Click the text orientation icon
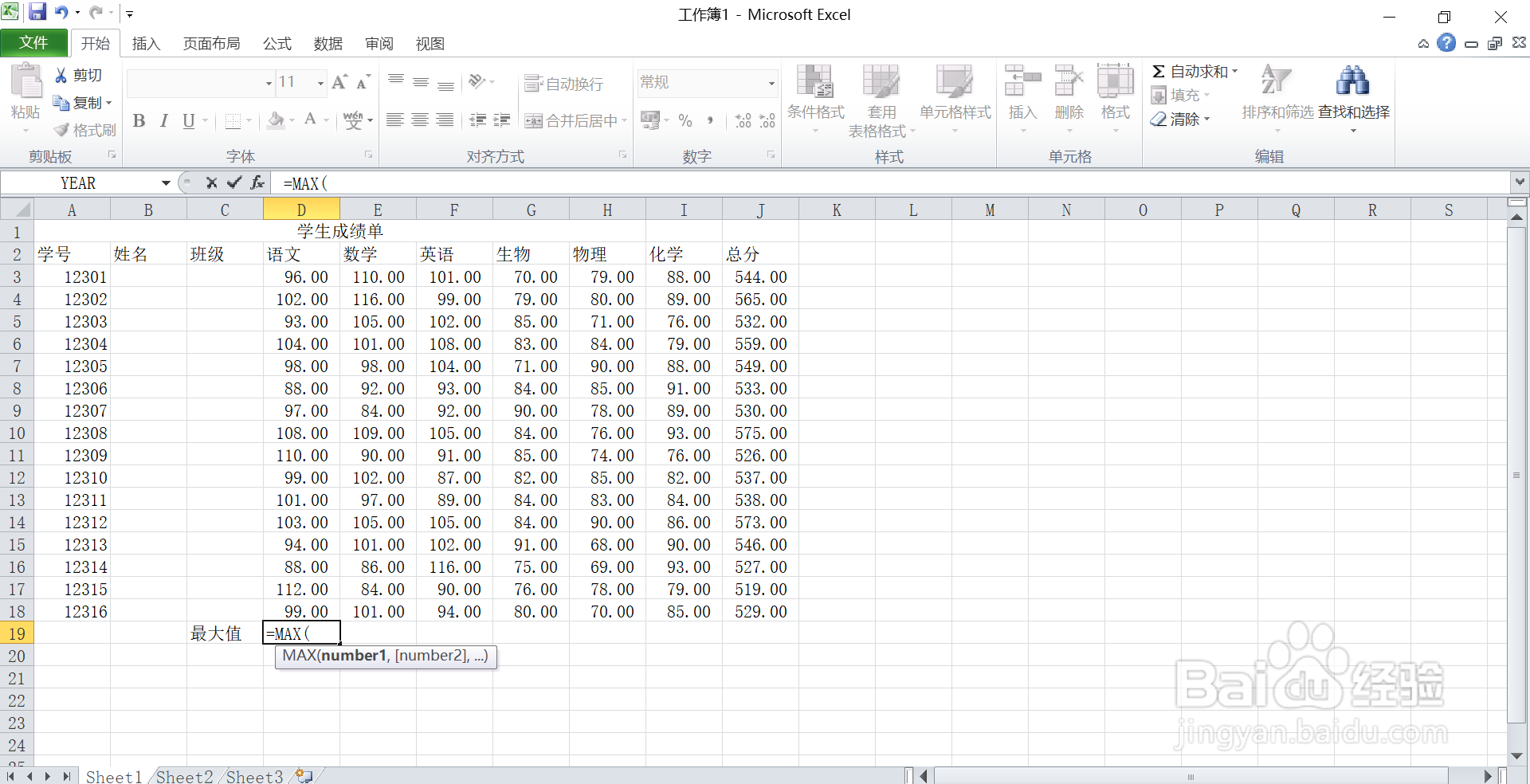 pos(477,81)
